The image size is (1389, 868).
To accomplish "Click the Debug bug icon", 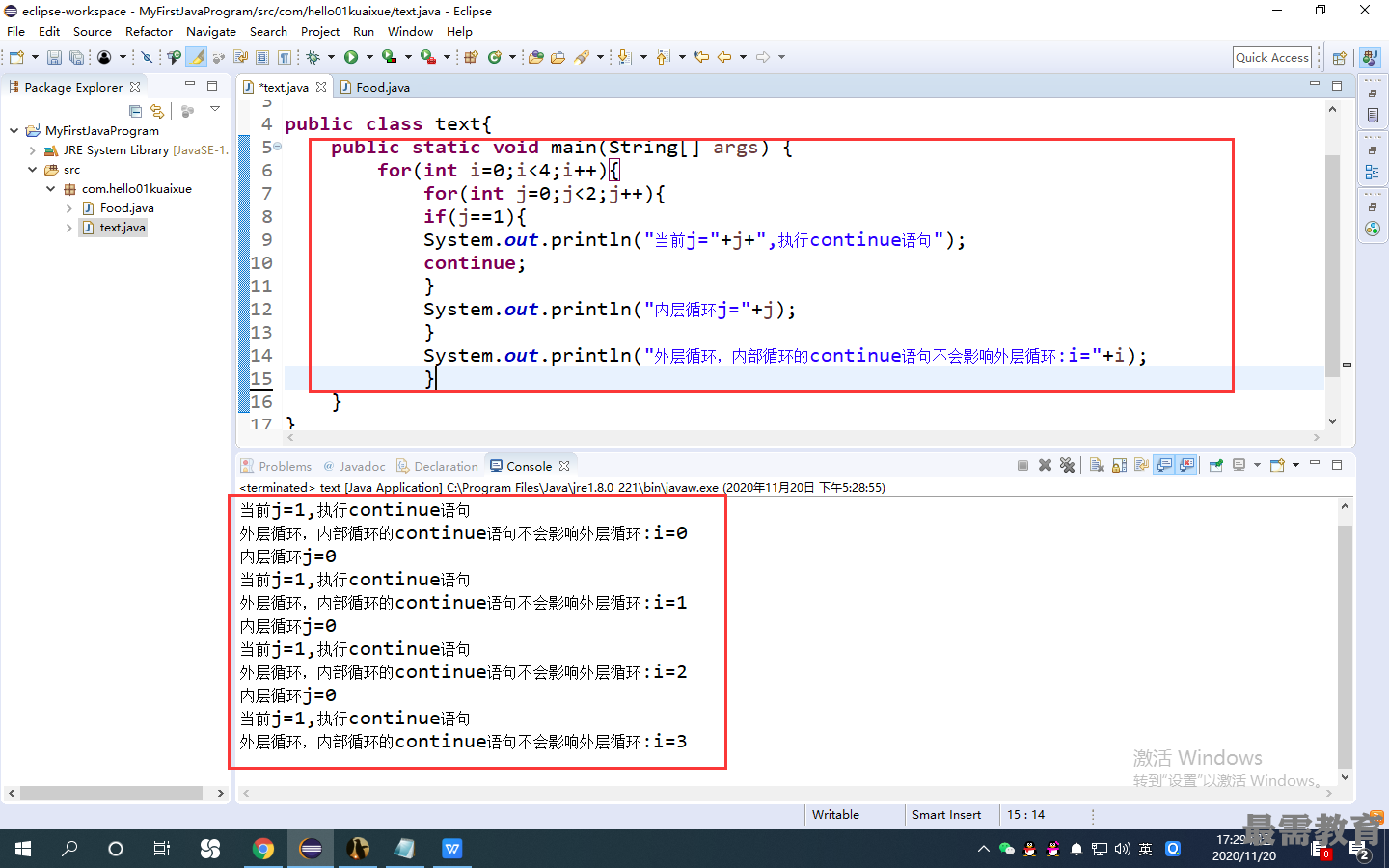I will 313,57.
